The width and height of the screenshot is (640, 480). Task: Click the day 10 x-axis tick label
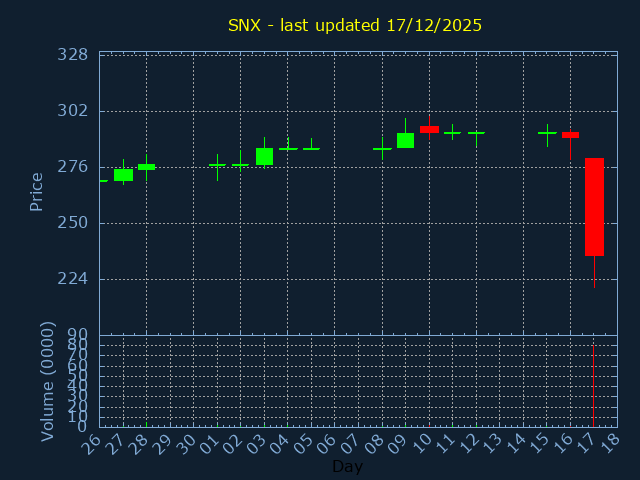pos(423,441)
